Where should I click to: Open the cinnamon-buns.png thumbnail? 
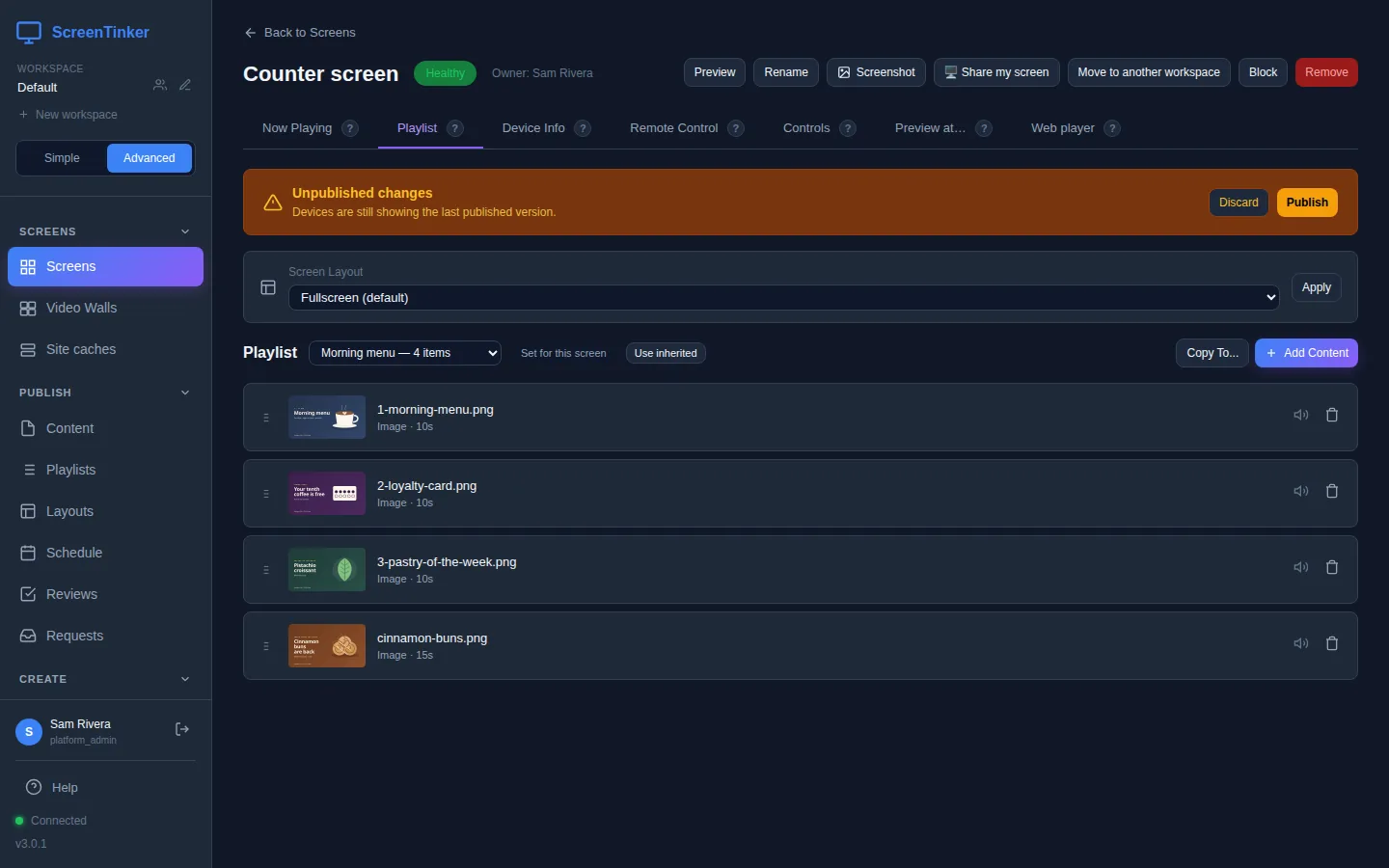click(327, 646)
